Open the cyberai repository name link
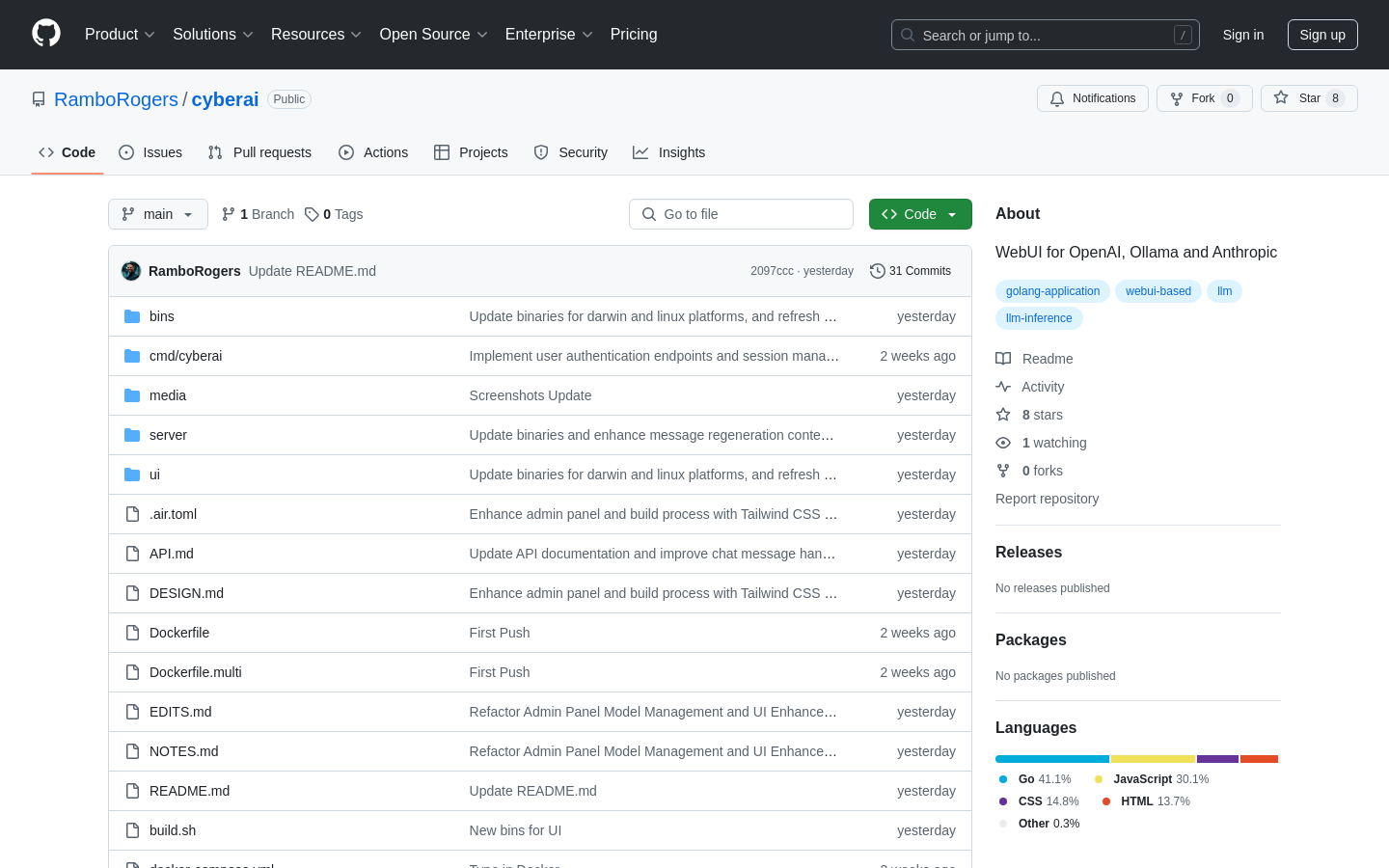This screenshot has width=1389, height=868. [225, 99]
